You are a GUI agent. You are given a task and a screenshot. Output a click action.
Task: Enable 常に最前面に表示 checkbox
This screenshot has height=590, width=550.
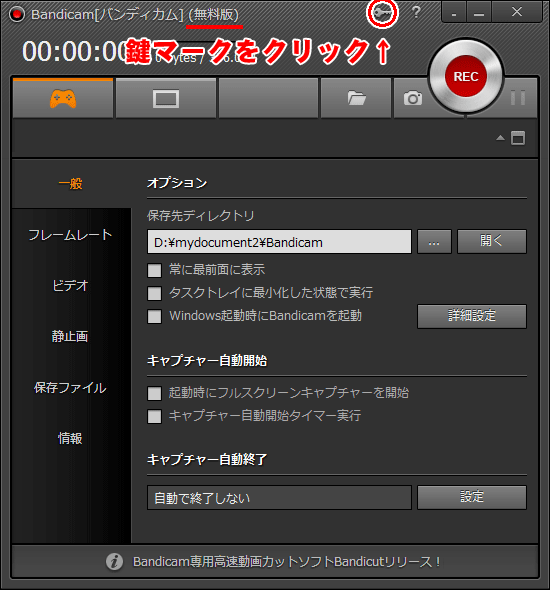pyautogui.click(x=154, y=270)
